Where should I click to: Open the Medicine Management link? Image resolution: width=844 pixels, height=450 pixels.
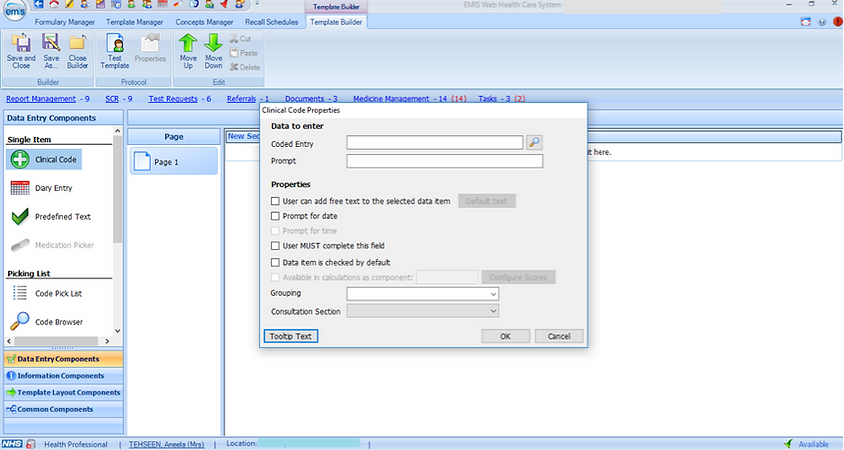pos(391,99)
